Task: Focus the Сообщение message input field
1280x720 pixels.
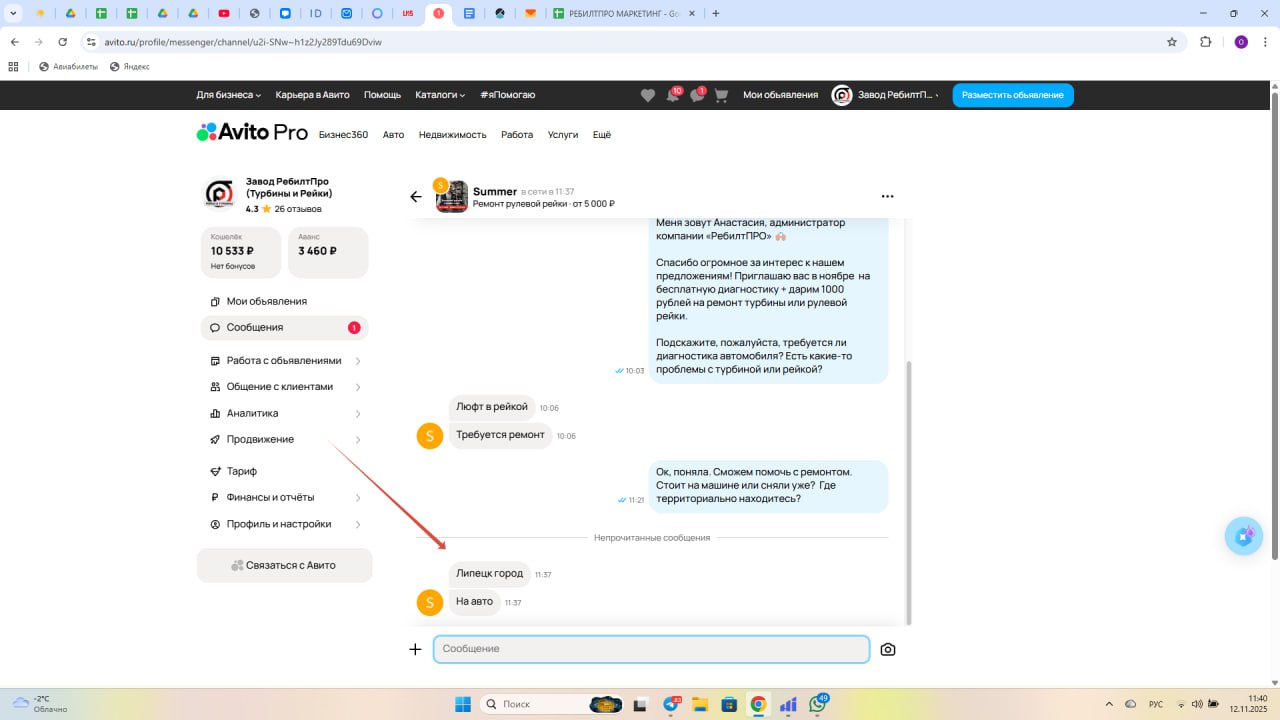Action: pyautogui.click(x=651, y=649)
